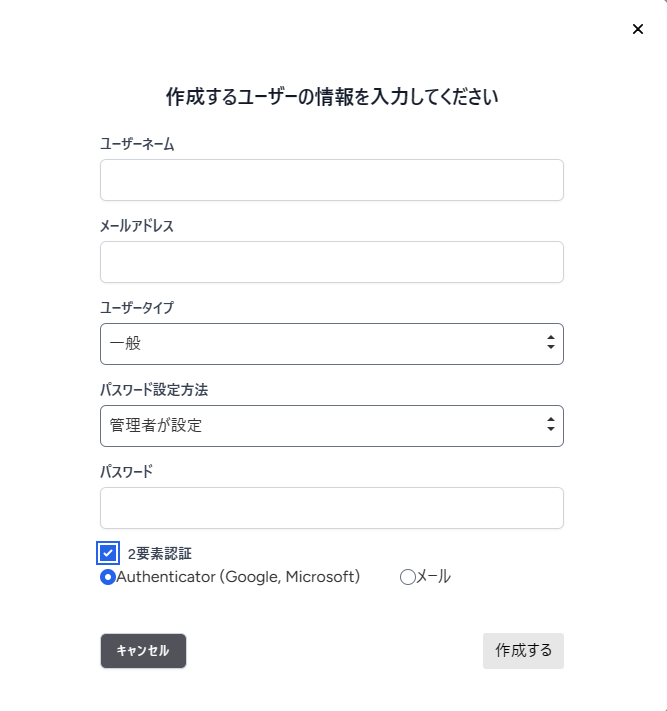The image size is (667, 711).
Task: Choose the メール radio button circle
Action: click(407, 577)
